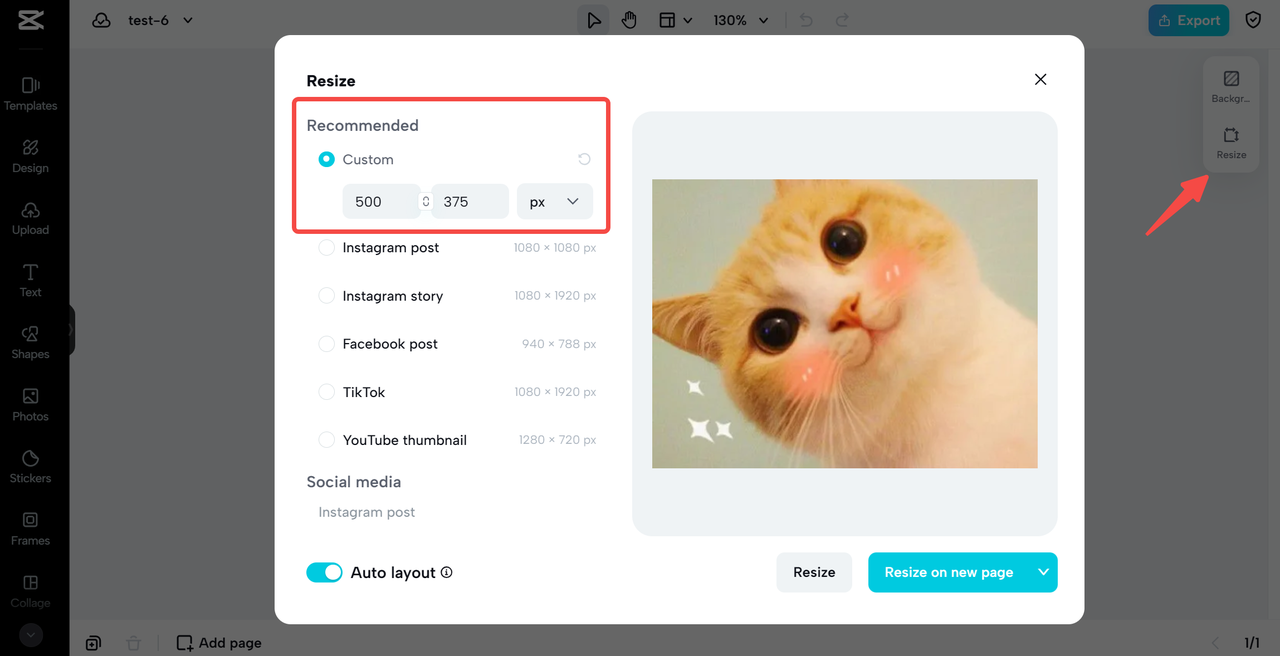Open the Design sidebar panel

click(30, 156)
